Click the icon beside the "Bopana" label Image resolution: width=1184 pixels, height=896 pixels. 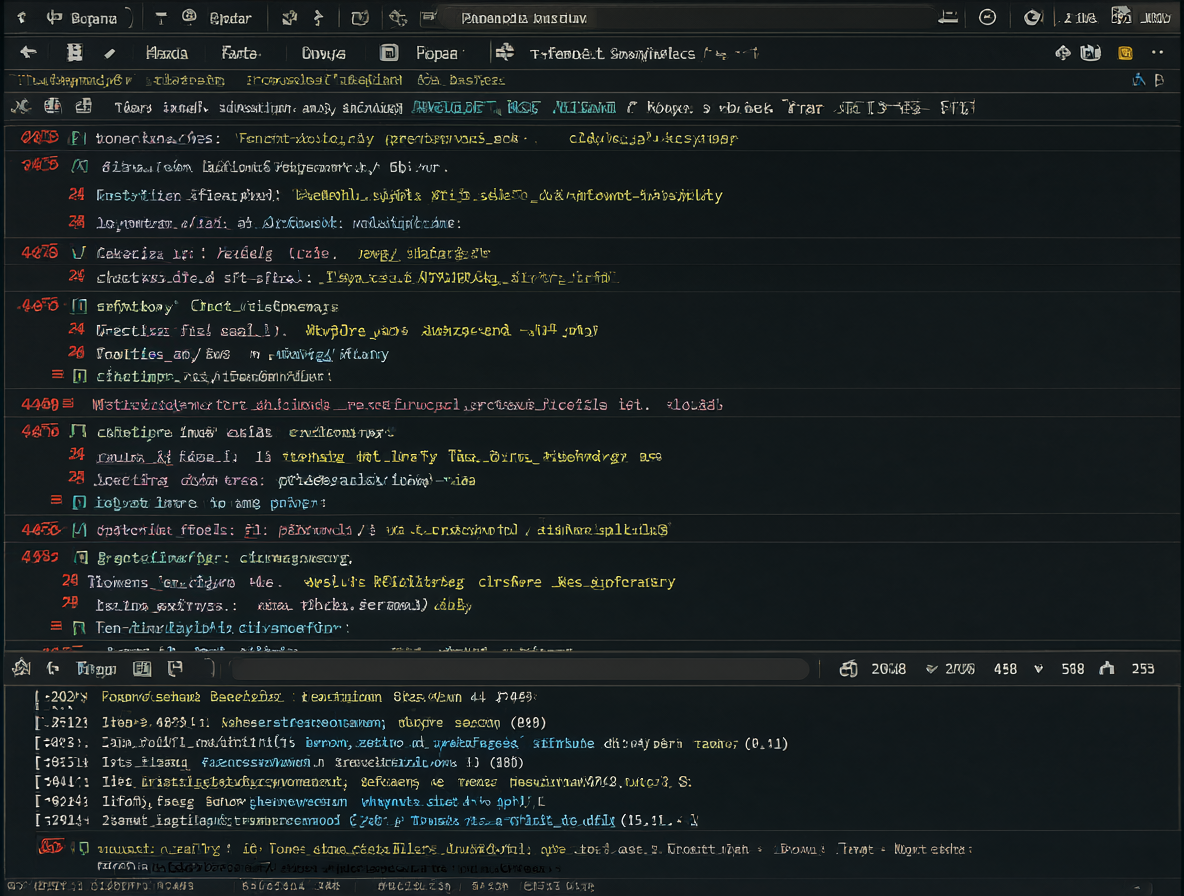point(54,17)
